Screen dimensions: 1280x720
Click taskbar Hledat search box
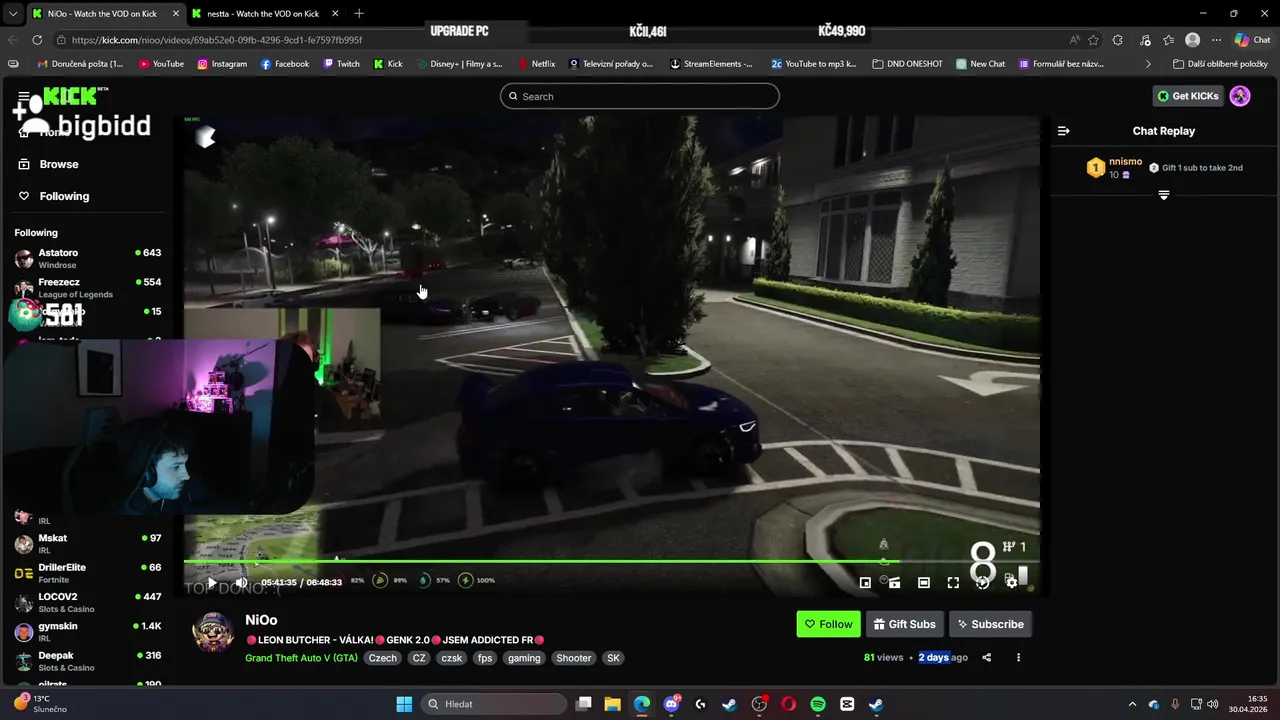tap(494, 704)
